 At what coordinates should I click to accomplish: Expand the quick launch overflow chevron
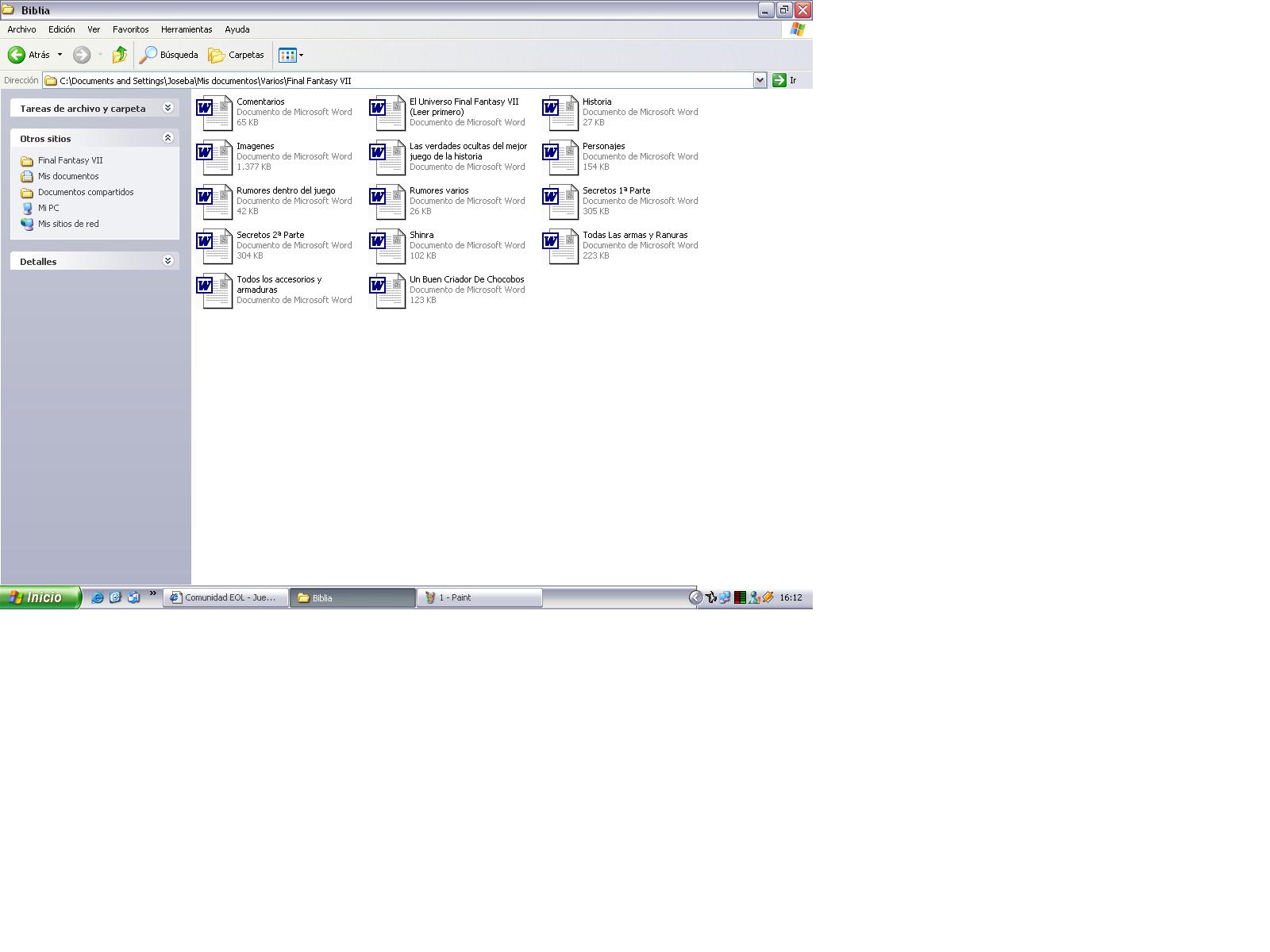[153, 593]
